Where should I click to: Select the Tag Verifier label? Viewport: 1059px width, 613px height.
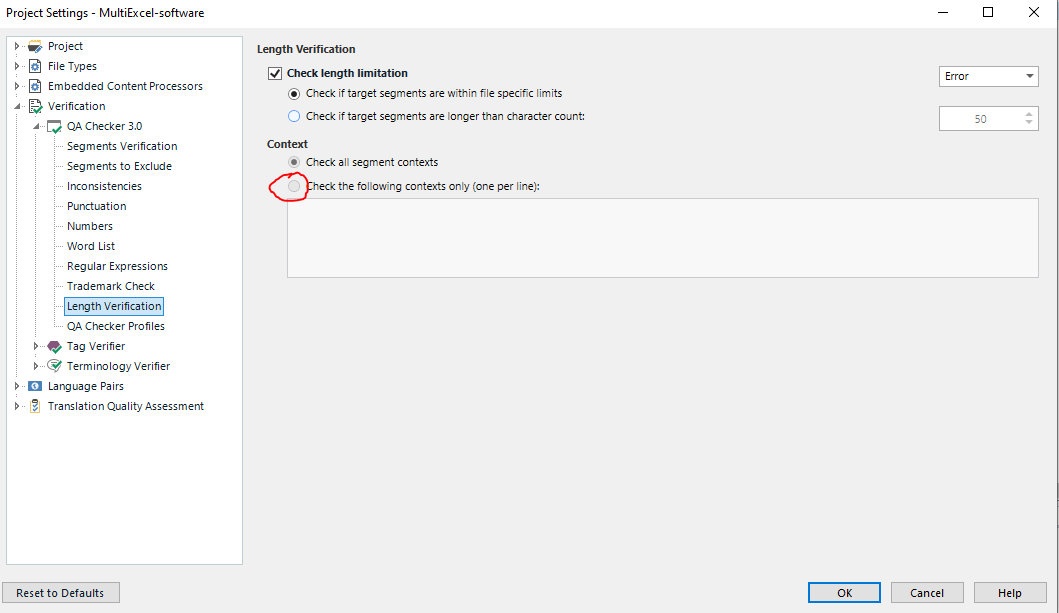(96, 346)
